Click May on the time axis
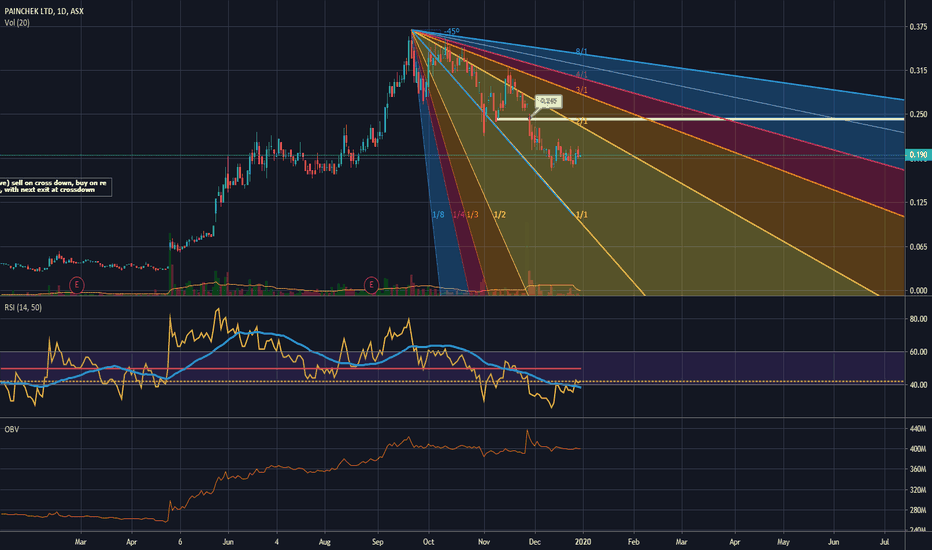 pyautogui.click(x=783, y=542)
